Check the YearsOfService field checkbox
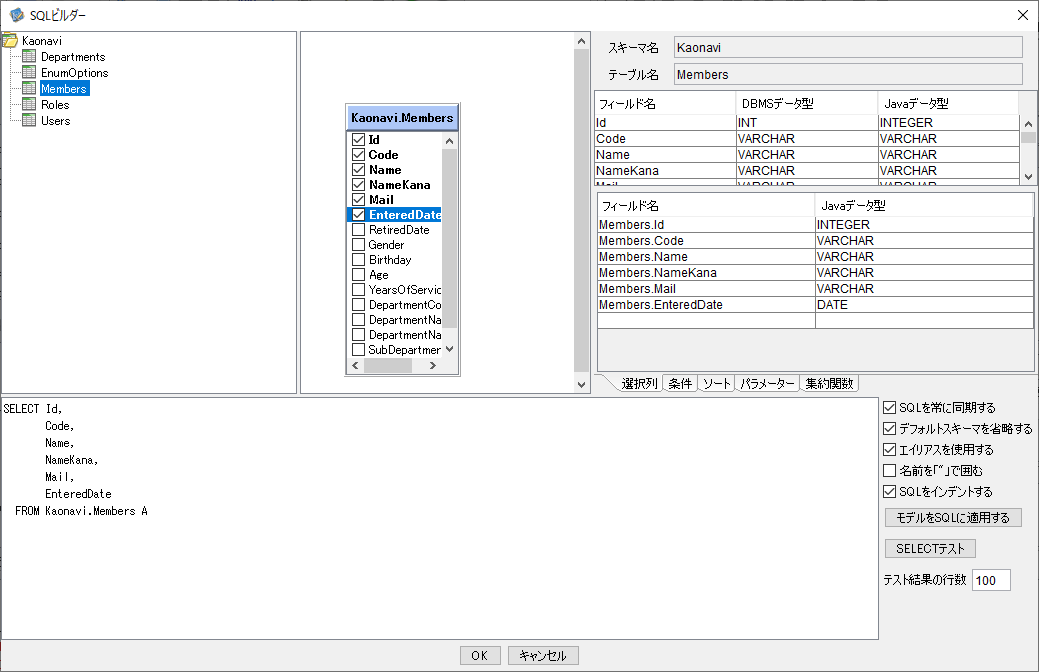The height and width of the screenshot is (672, 1039). click(358, 290)
